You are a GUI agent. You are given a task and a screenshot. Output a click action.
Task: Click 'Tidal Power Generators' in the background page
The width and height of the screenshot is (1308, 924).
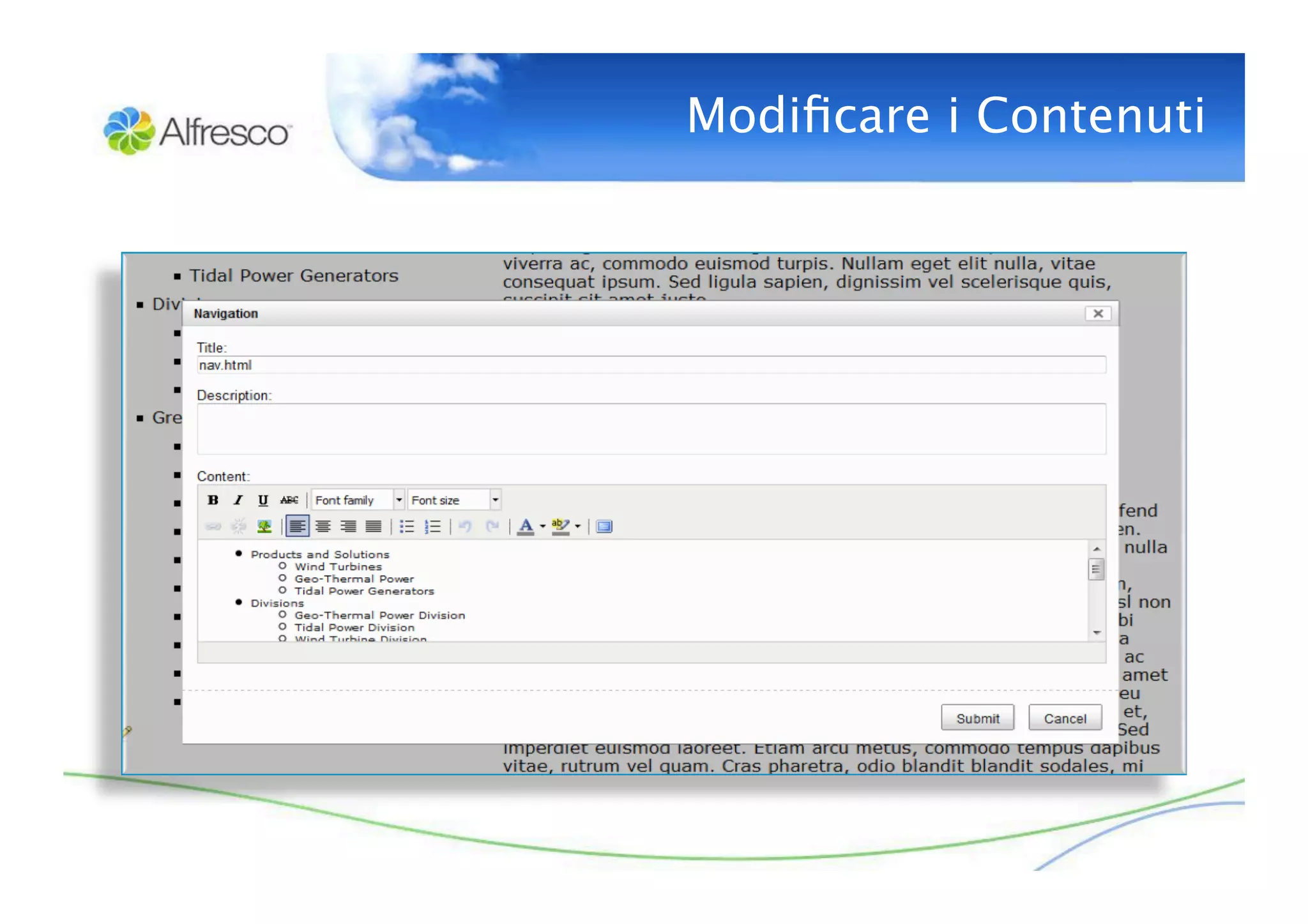(x=294, y=275)
